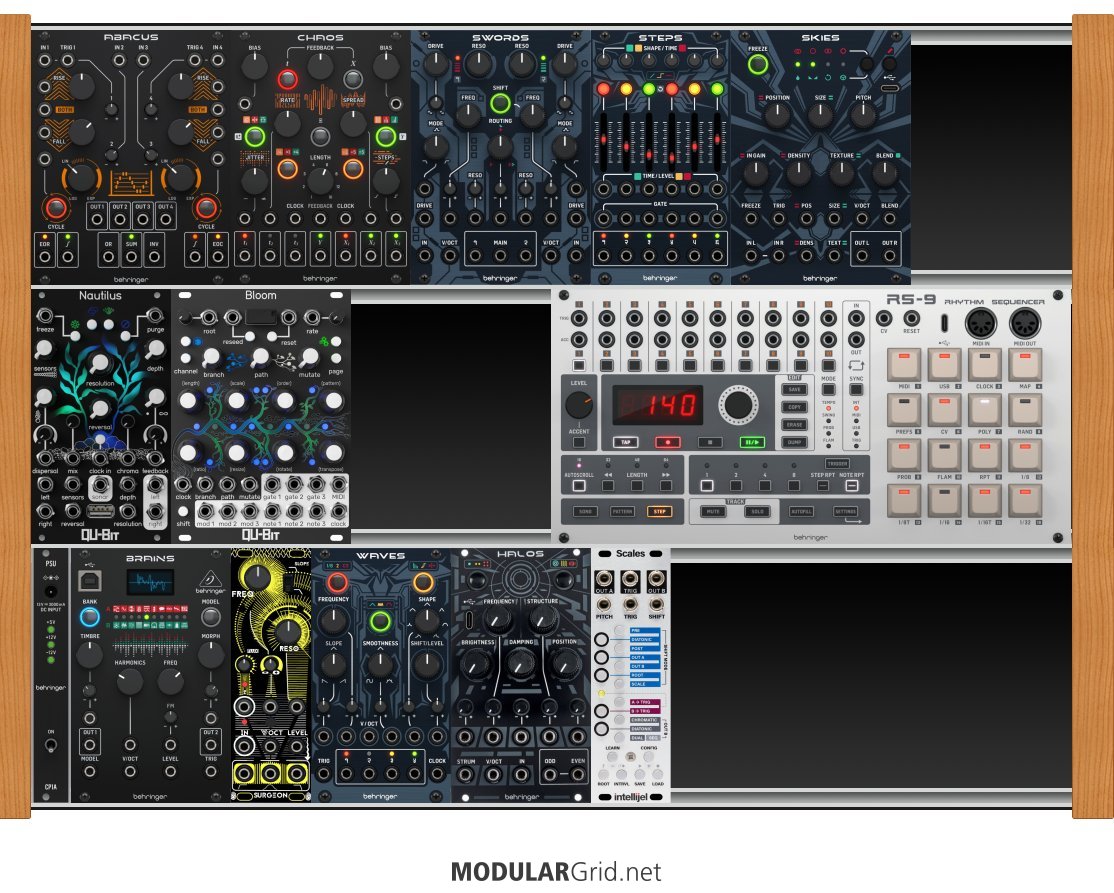Click the Abacus OUT 1 jack
Viewport: 1114px width, 893px height.
(97, 220)
